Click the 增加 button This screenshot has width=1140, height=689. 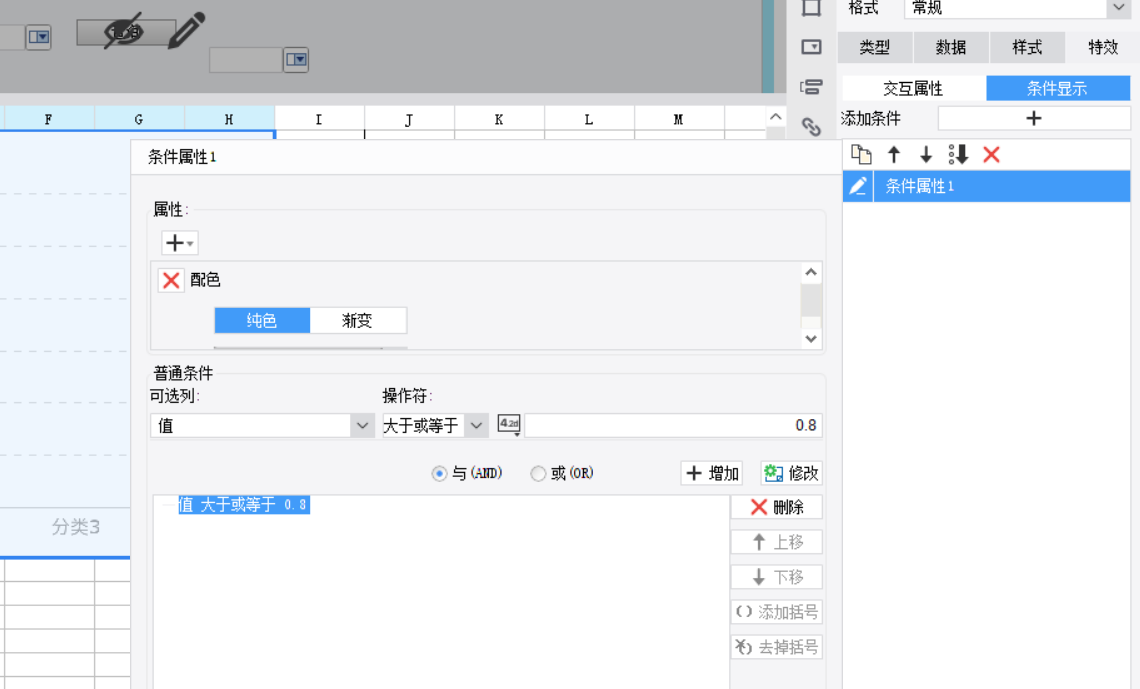(712, 474)
